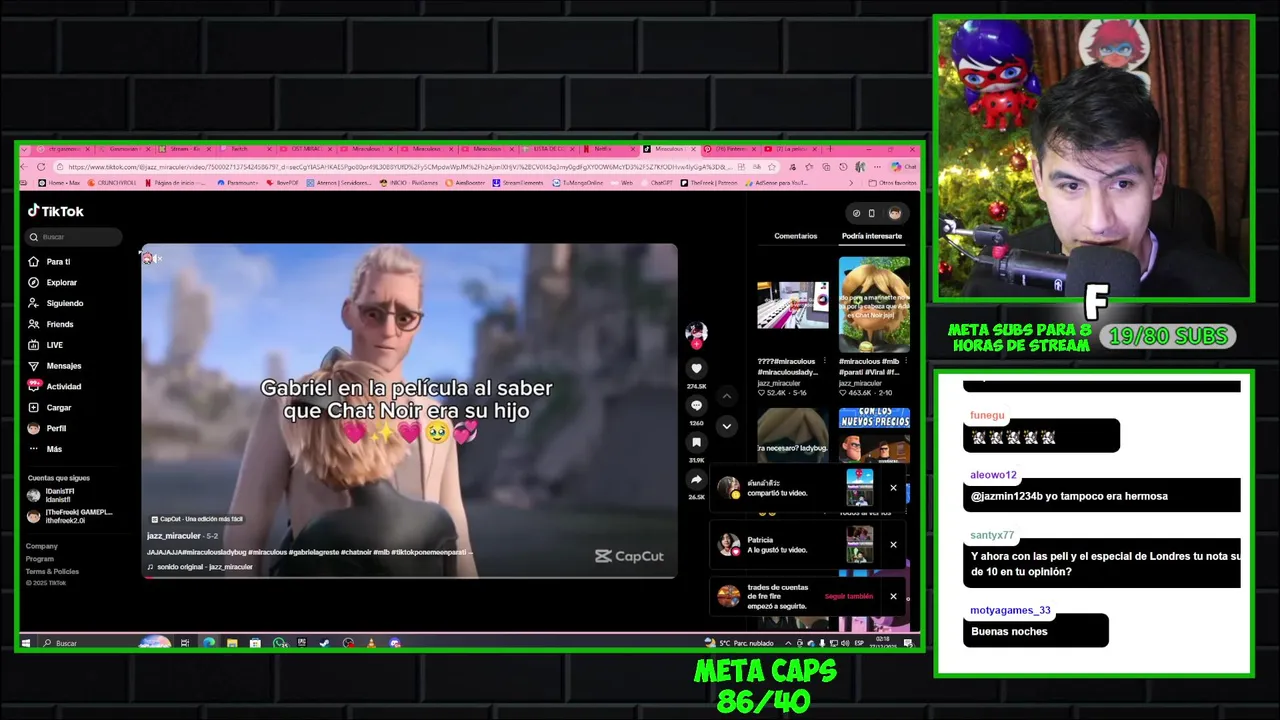Open the LIVE section
The image size is (1280, 720).
click(x=46, y=345)
